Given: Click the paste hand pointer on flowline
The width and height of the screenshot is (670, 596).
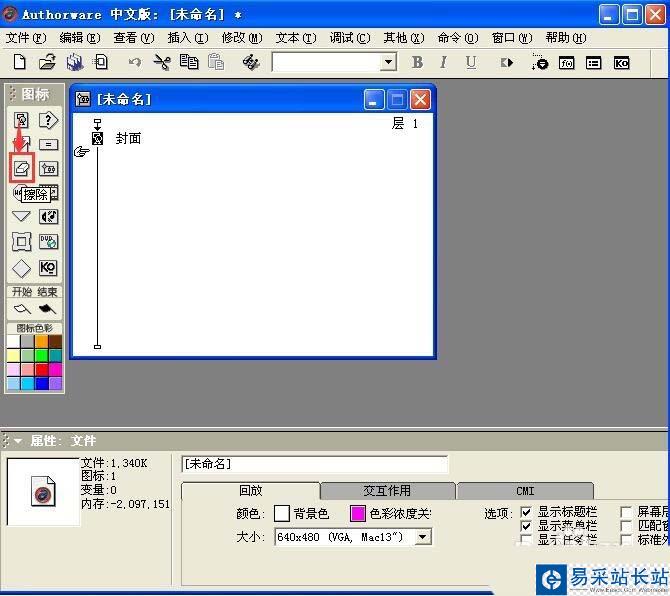Looking at the screenshot, I should tap(81, 151).
